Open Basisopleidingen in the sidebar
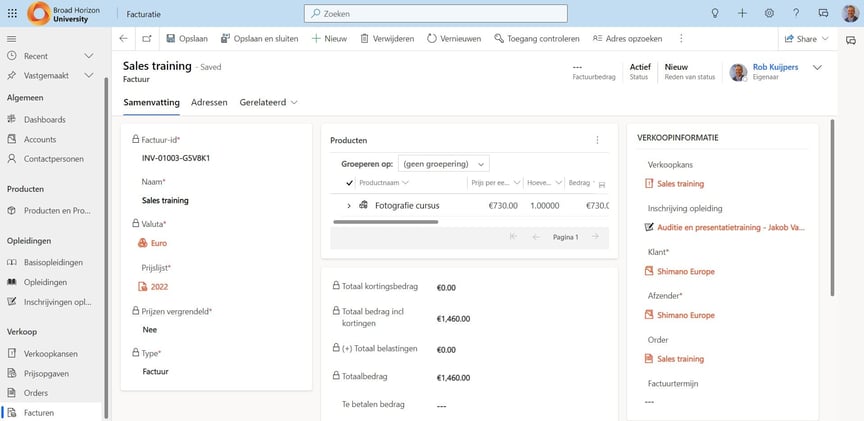This screenshot has height=421, width=864. [51, 262]
